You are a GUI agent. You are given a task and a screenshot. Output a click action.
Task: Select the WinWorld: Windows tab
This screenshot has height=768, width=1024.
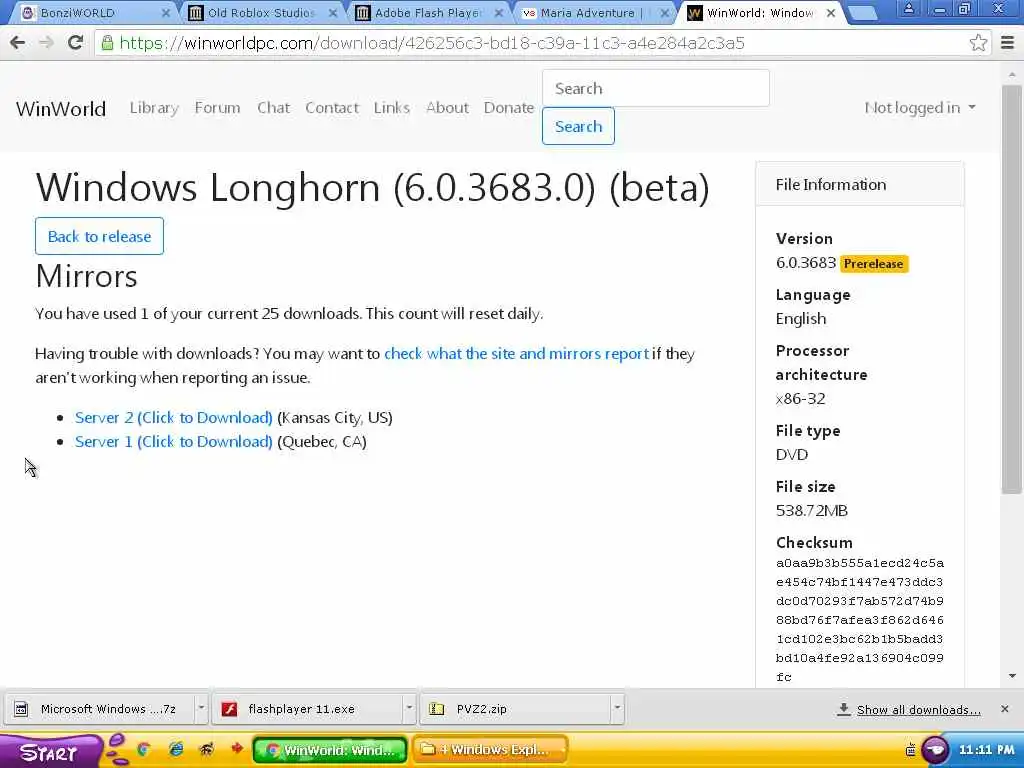click(760, 13)
